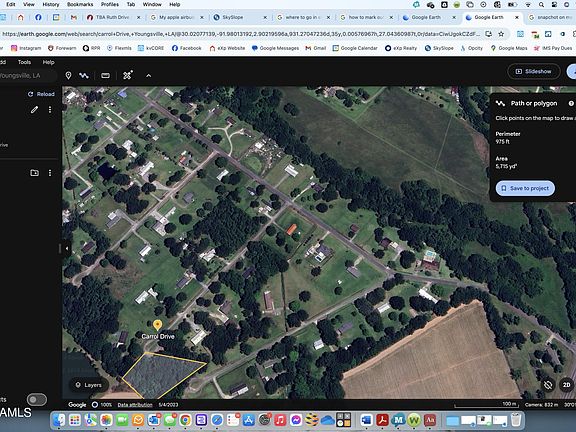
Task: Click the pinned Facebook tab icon
Action: 38,17
